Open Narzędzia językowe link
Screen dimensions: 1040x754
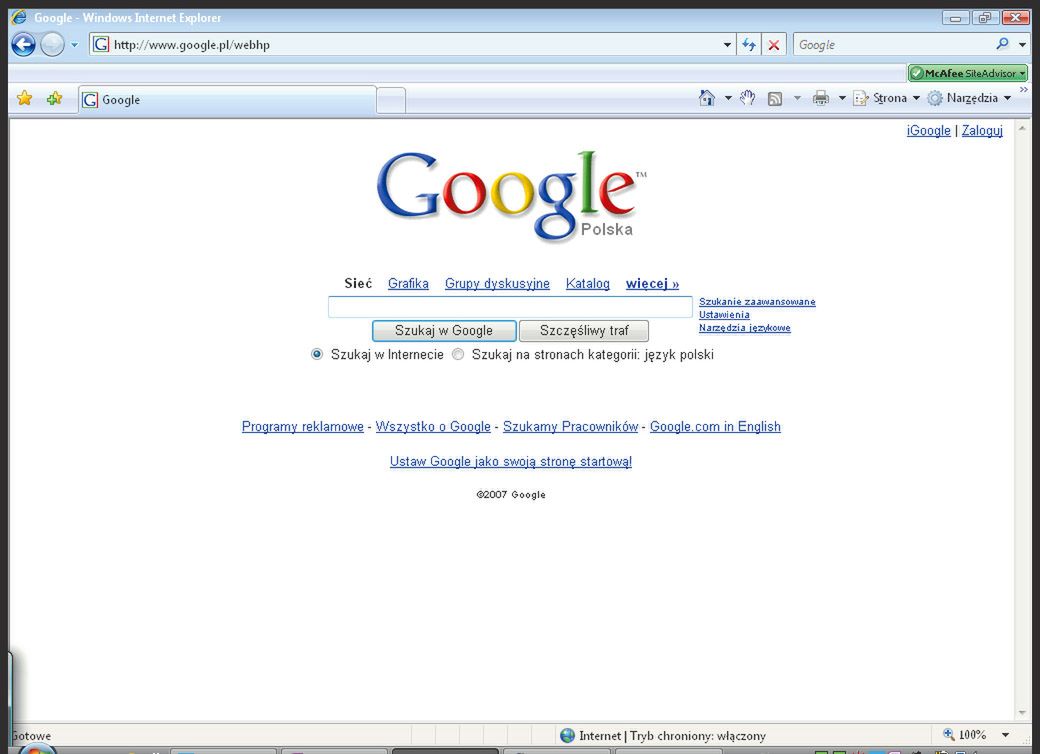click(x=744, y=328)
